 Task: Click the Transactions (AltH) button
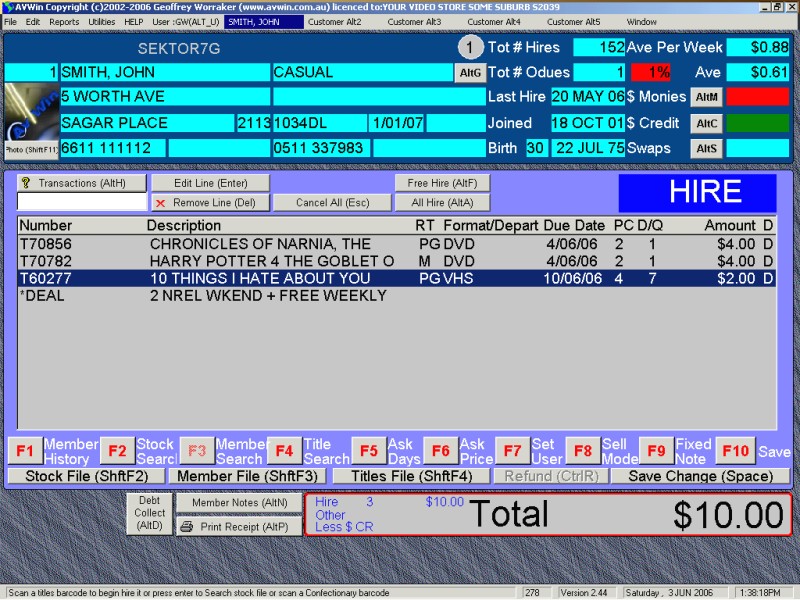(x=82, y=183)
